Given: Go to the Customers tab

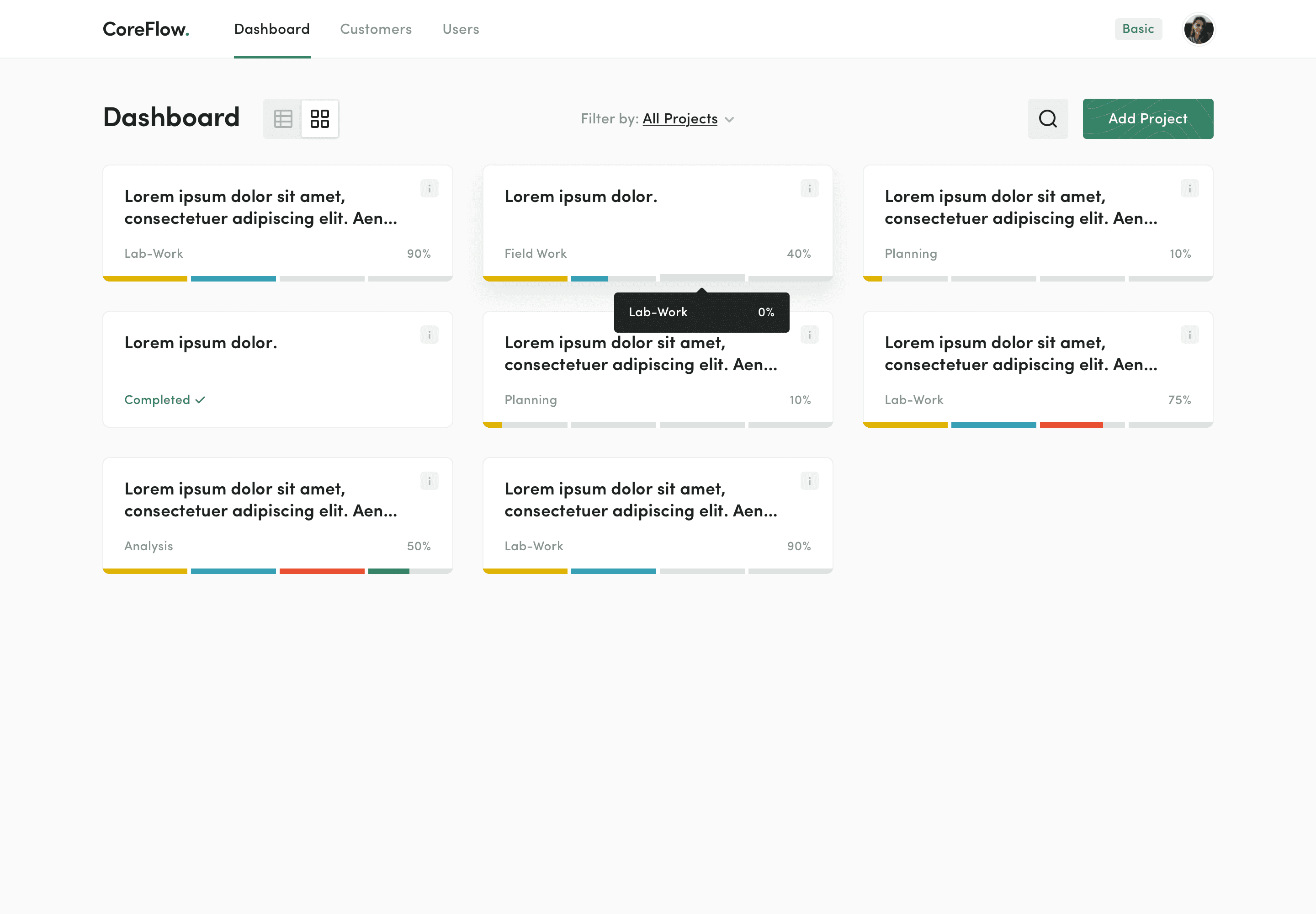Looking at the screenshot, I should 376,29.
